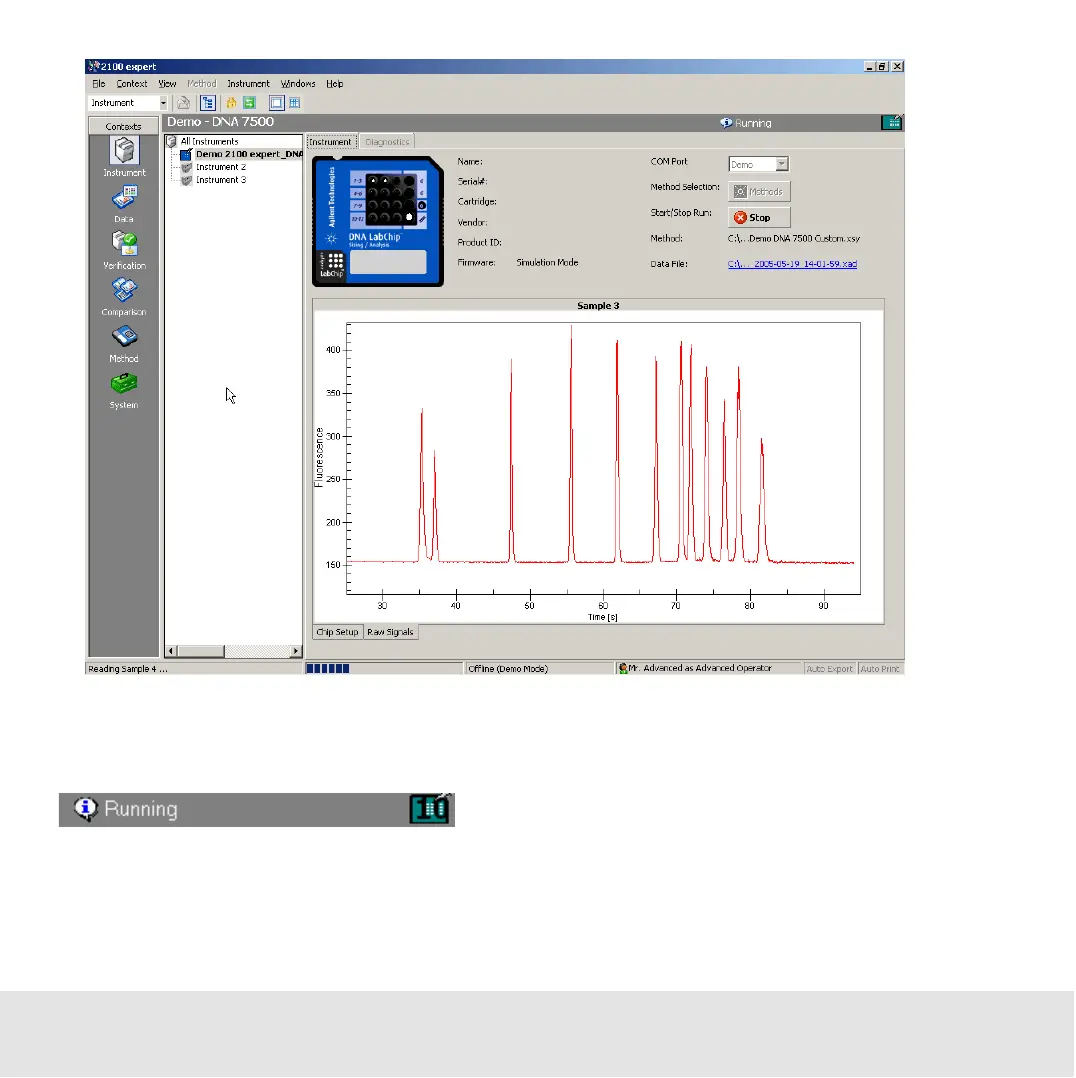The image size is (1076, 1078).
Task: Open the data file link
Action: [x=792, y=264]
